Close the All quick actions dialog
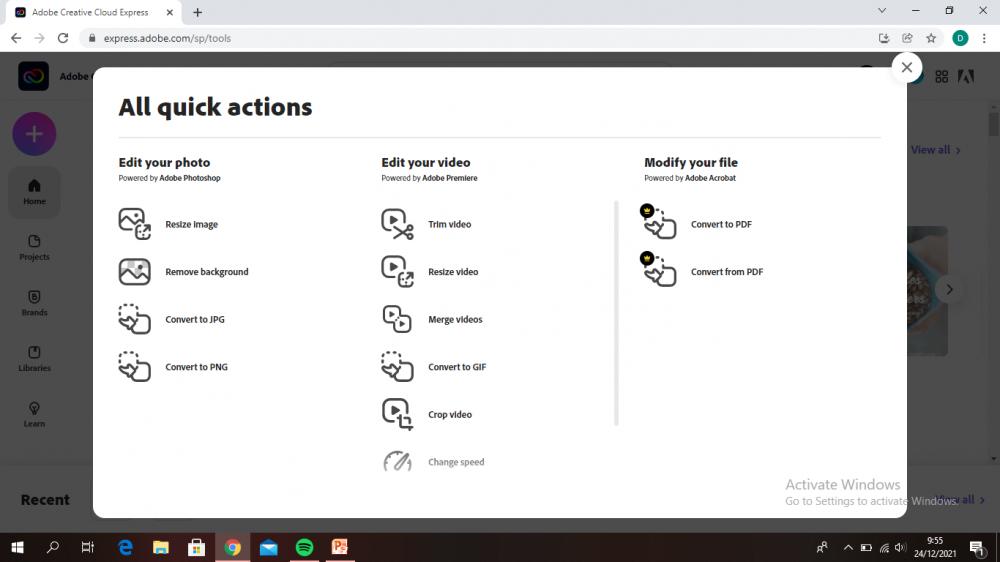 pos(906,67)
